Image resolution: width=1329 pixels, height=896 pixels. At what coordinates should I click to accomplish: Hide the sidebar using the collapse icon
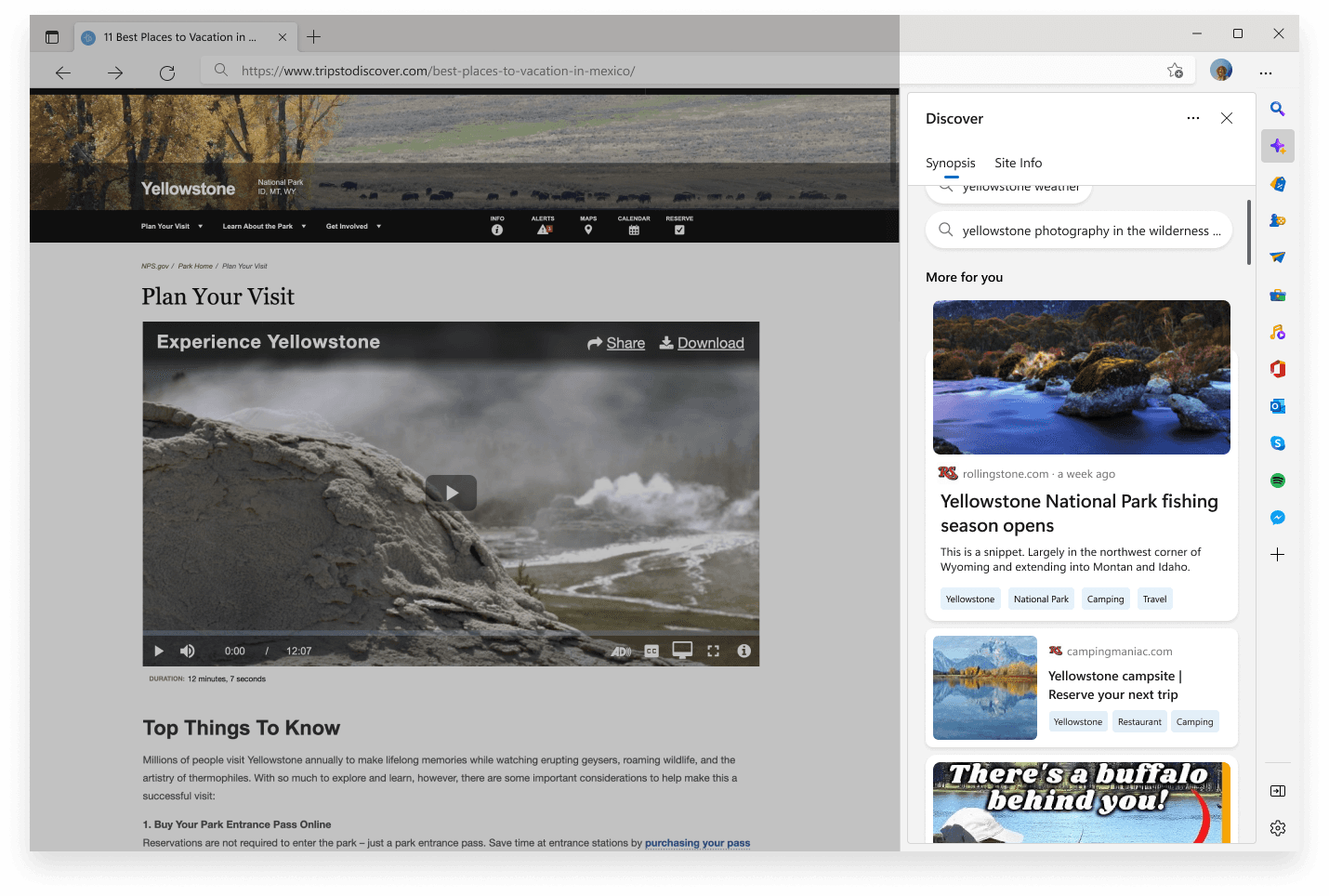point(1278,791)
